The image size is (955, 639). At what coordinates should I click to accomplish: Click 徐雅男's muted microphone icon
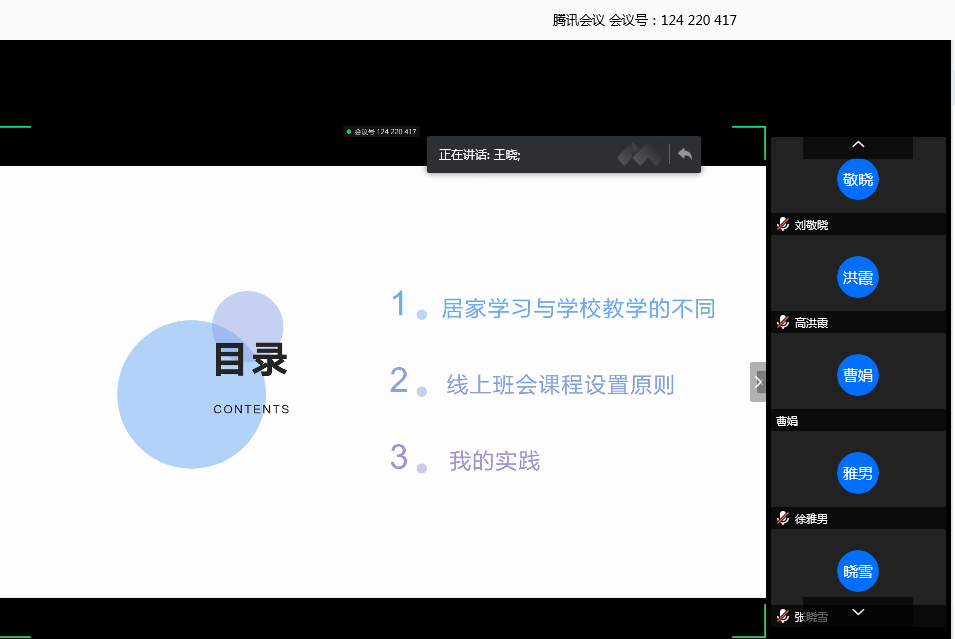(783, 518)
